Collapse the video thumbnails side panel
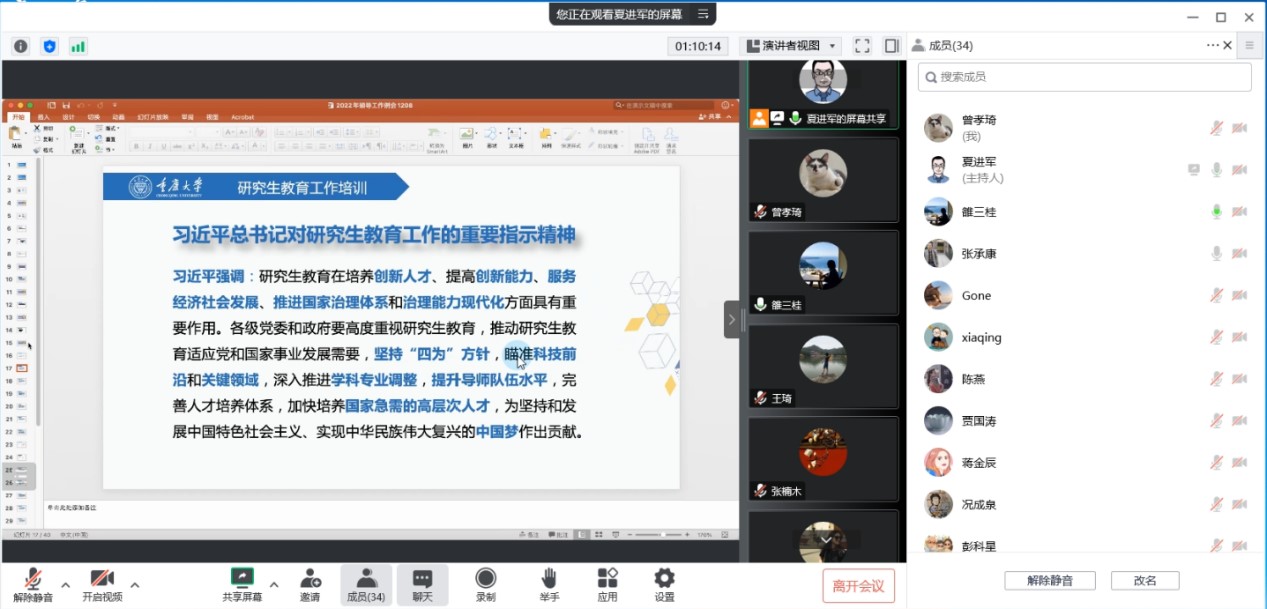This screenshot has height=609, width=1267. (x=731, y=320)
